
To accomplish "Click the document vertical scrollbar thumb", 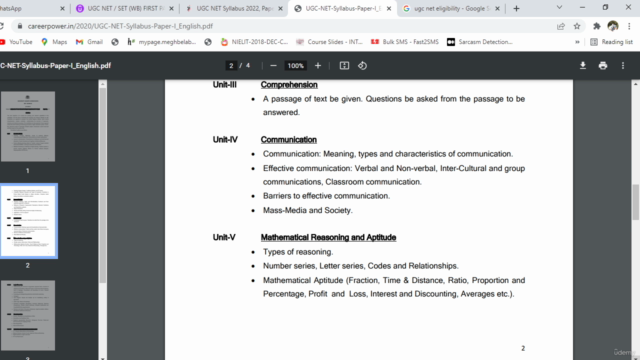I will 636,202.
